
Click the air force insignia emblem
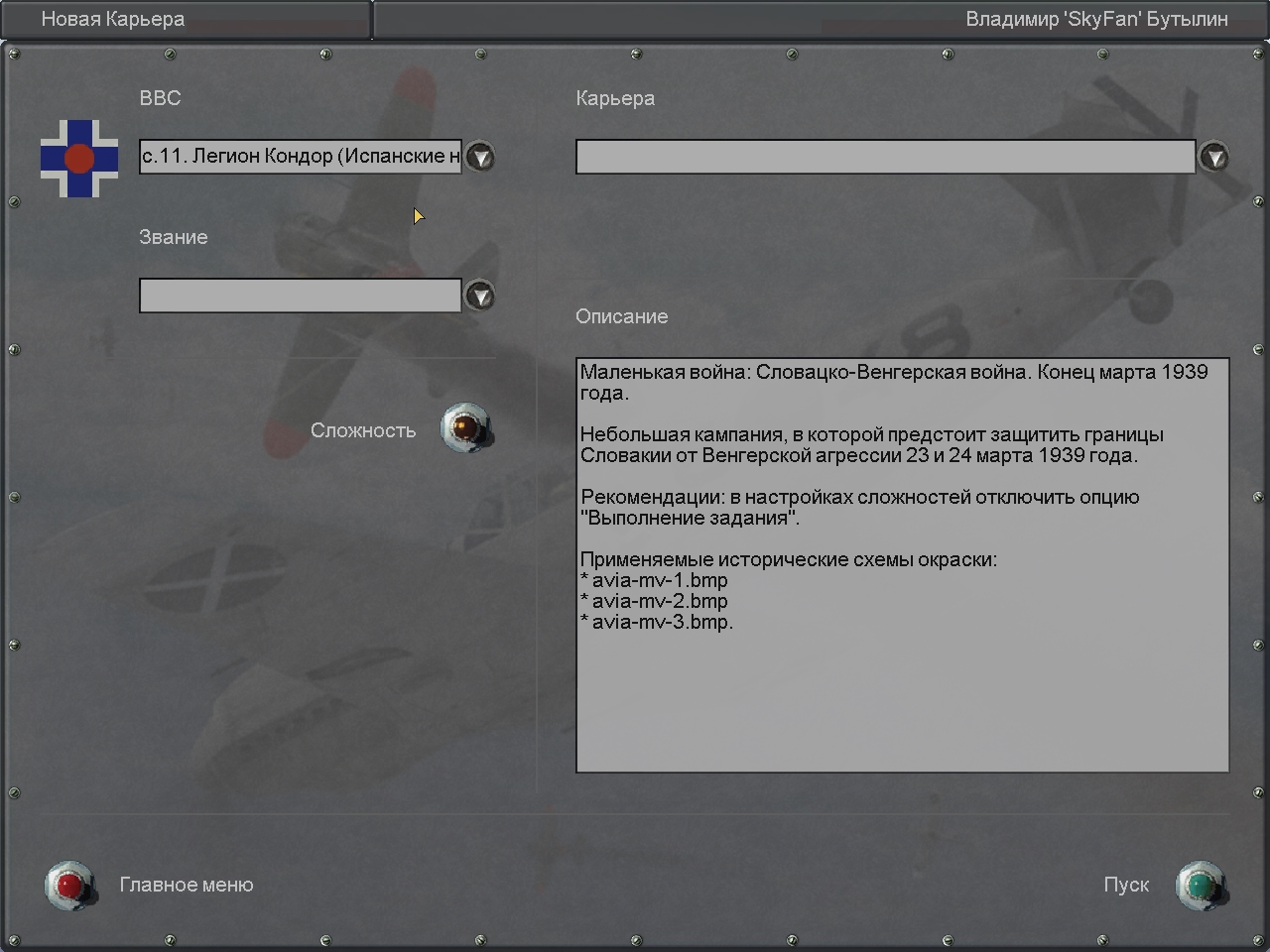point(79,158)
